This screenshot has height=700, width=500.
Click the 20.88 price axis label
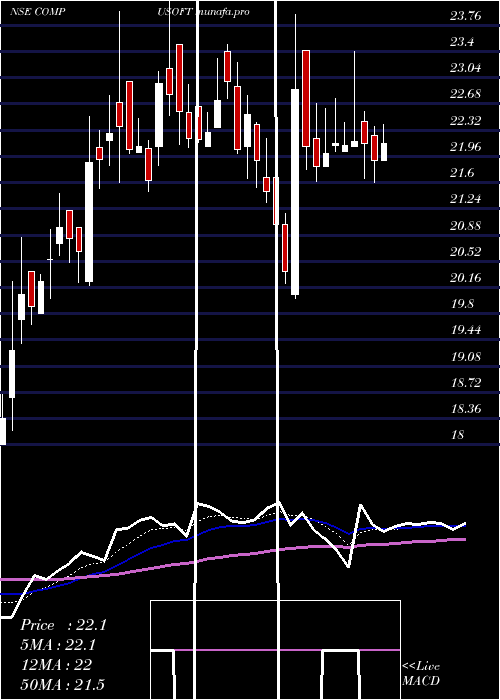pyautogui.click(x=466, y=225)
